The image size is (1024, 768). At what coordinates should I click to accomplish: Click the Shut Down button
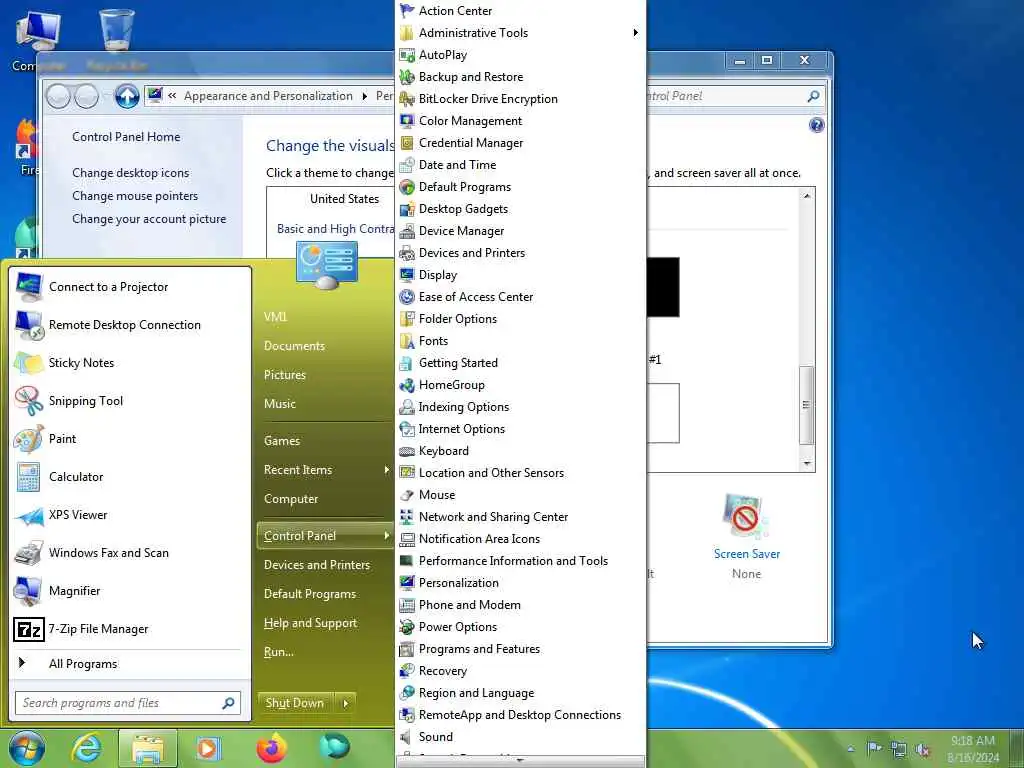295,703
